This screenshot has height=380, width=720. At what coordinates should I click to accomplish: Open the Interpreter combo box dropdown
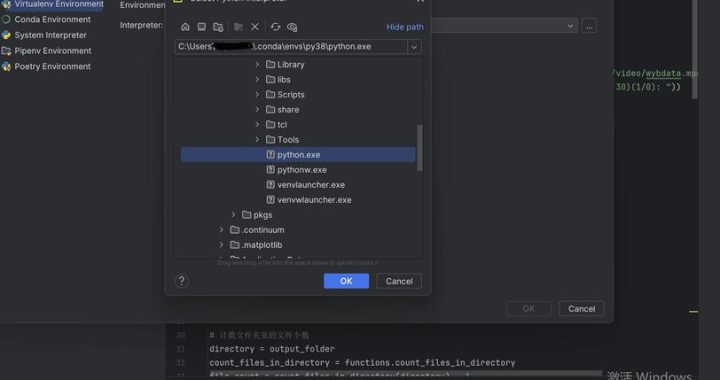pyautogui.click(x=570, y=26)
